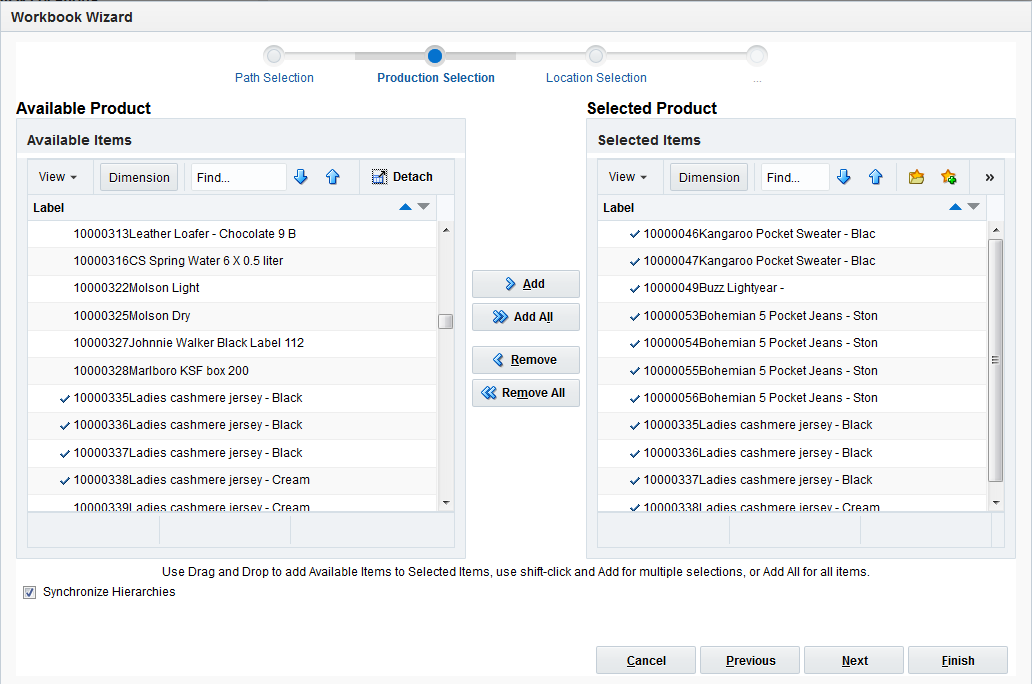This screenshot has width=1032, height=684.
Task: Click the open folder icon in Selected Items toolbar
Action: click(916, 177)
